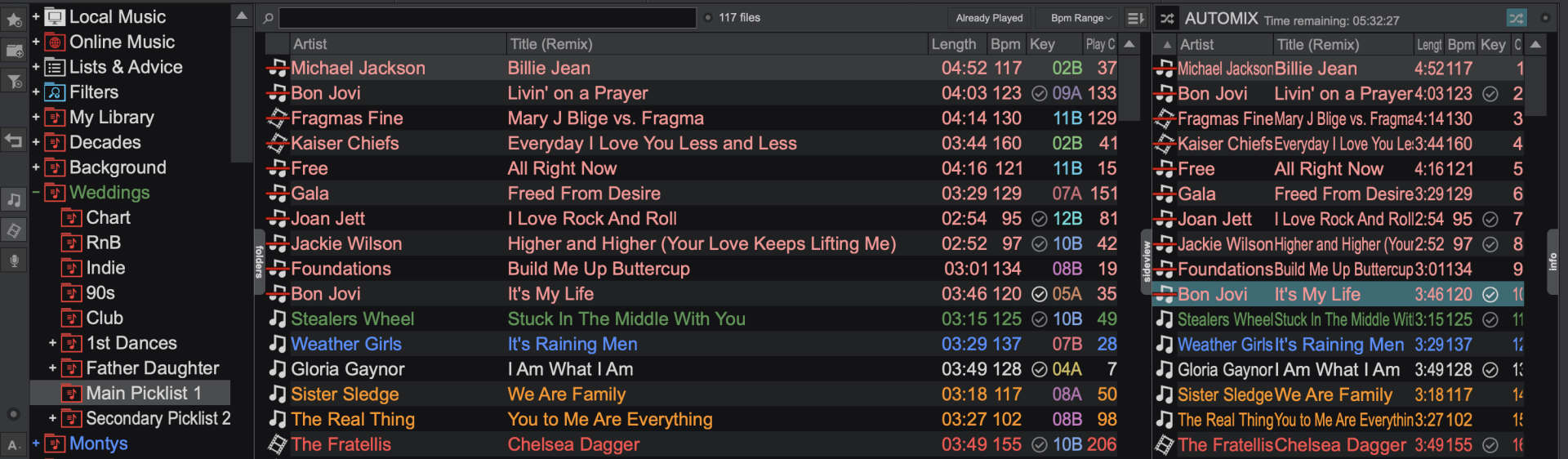
Task: Collapse the Weddings folder
Action: tap(36, 193)
